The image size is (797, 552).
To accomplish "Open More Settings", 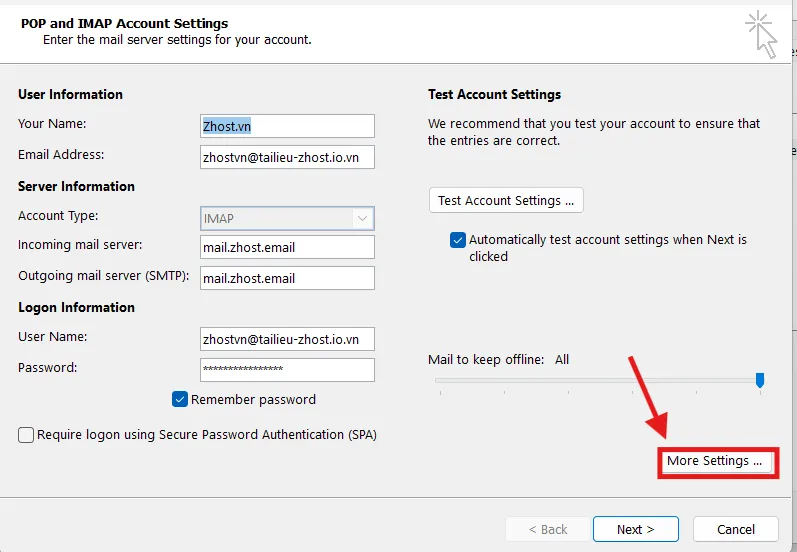I will click(714, 461).
